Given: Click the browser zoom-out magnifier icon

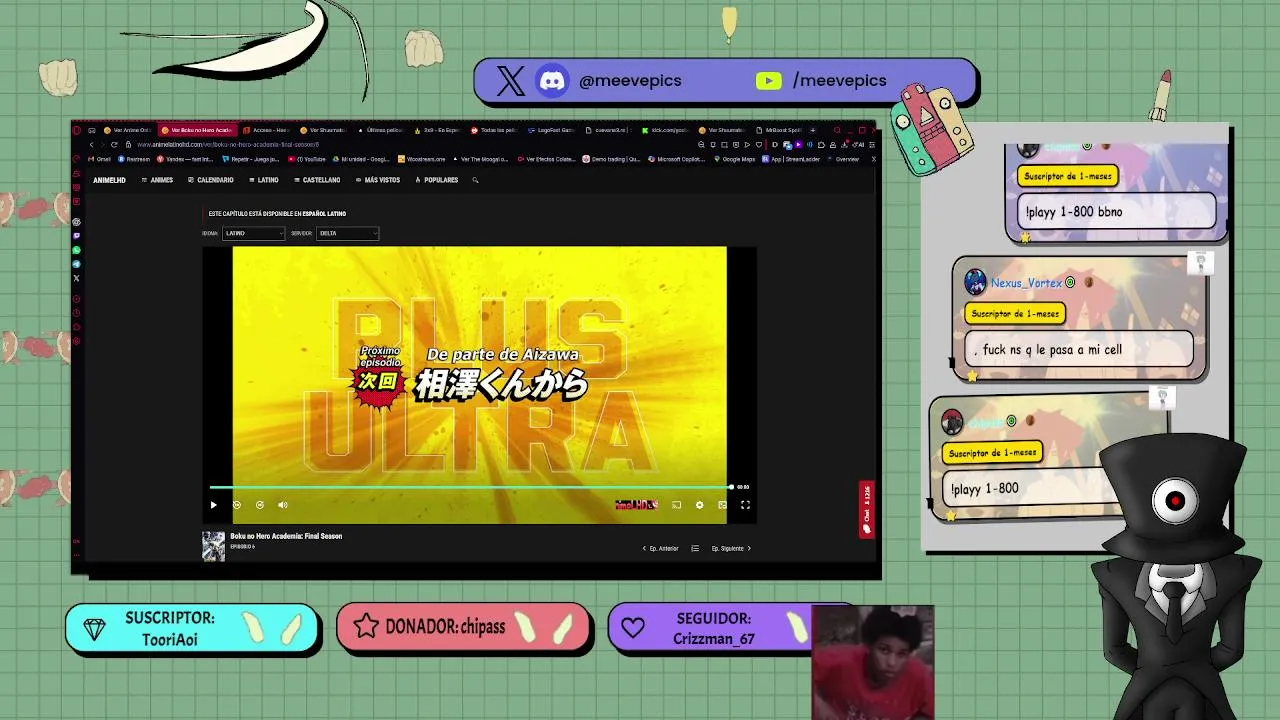Looking at the screenshot, I should click(x=701, y=144).
